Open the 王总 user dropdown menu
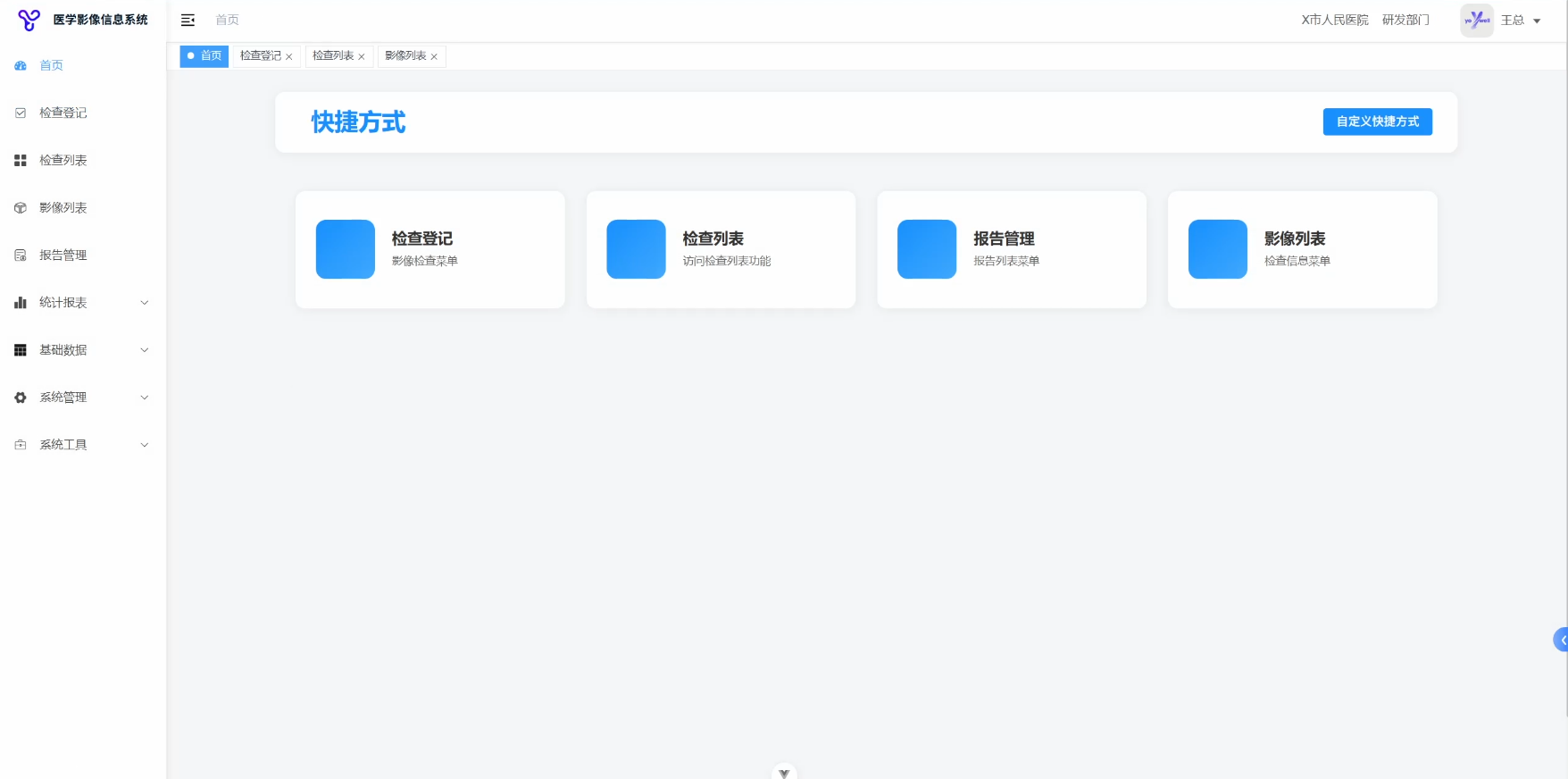This screenshot has width=1568, height=779. point(1520,20)
